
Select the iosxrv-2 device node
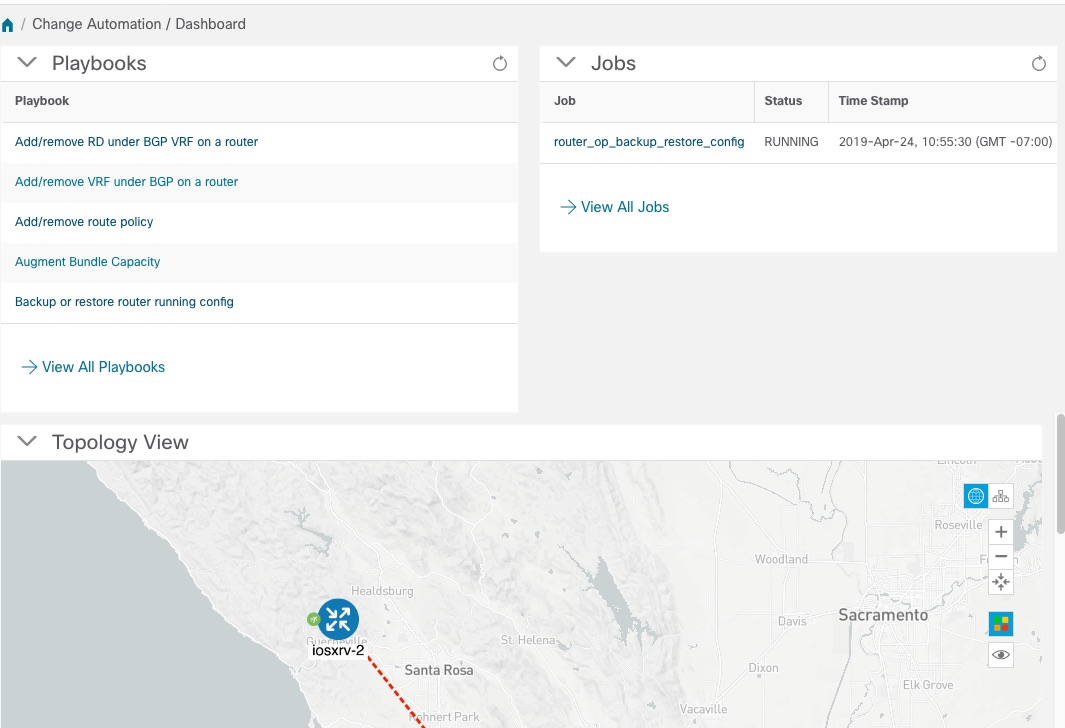(x=338, y=620)
